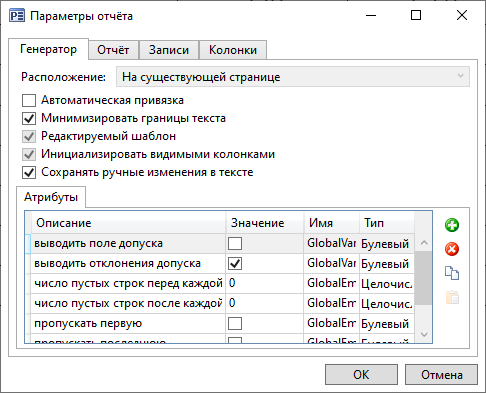Viewport: 486px width, 393px height.
Task: Click Булевый type cell of выводить поле допуска
Action: point(387,244)
